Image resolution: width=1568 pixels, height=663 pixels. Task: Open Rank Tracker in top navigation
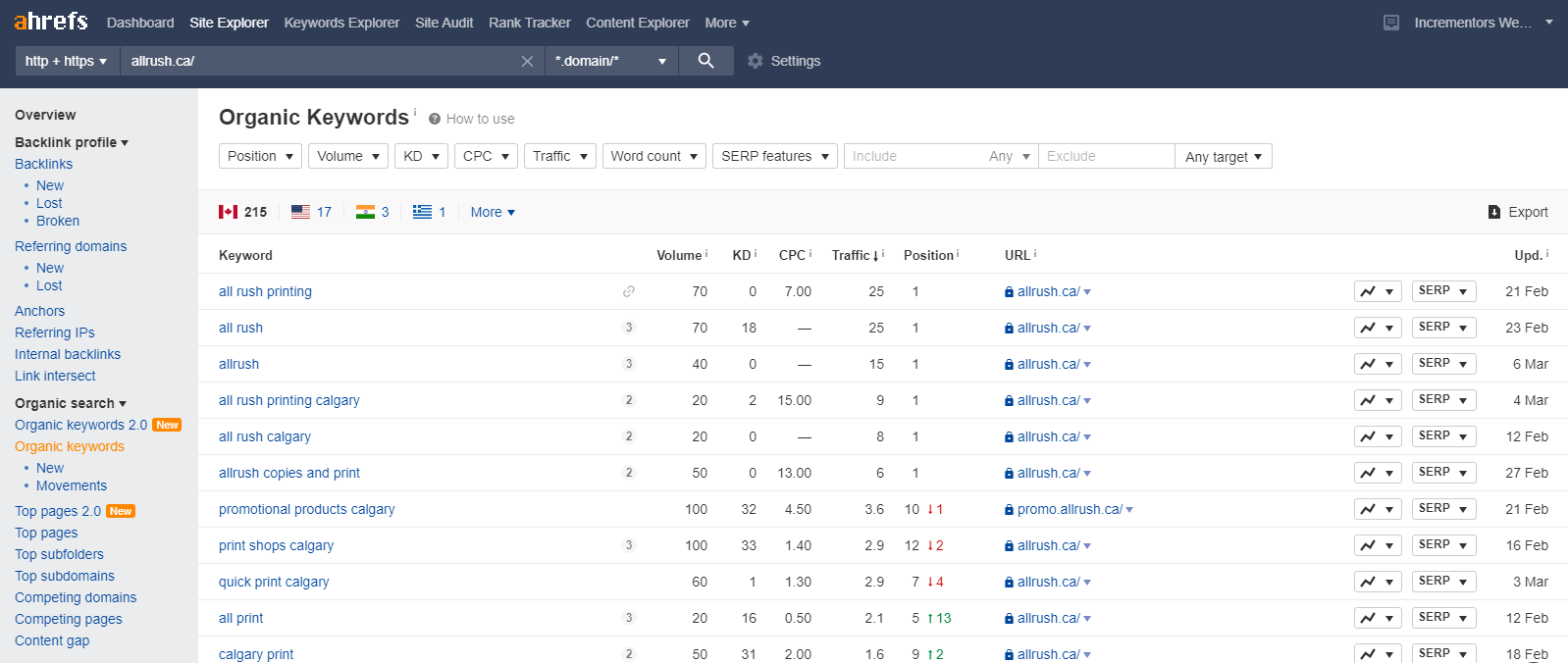530,23
